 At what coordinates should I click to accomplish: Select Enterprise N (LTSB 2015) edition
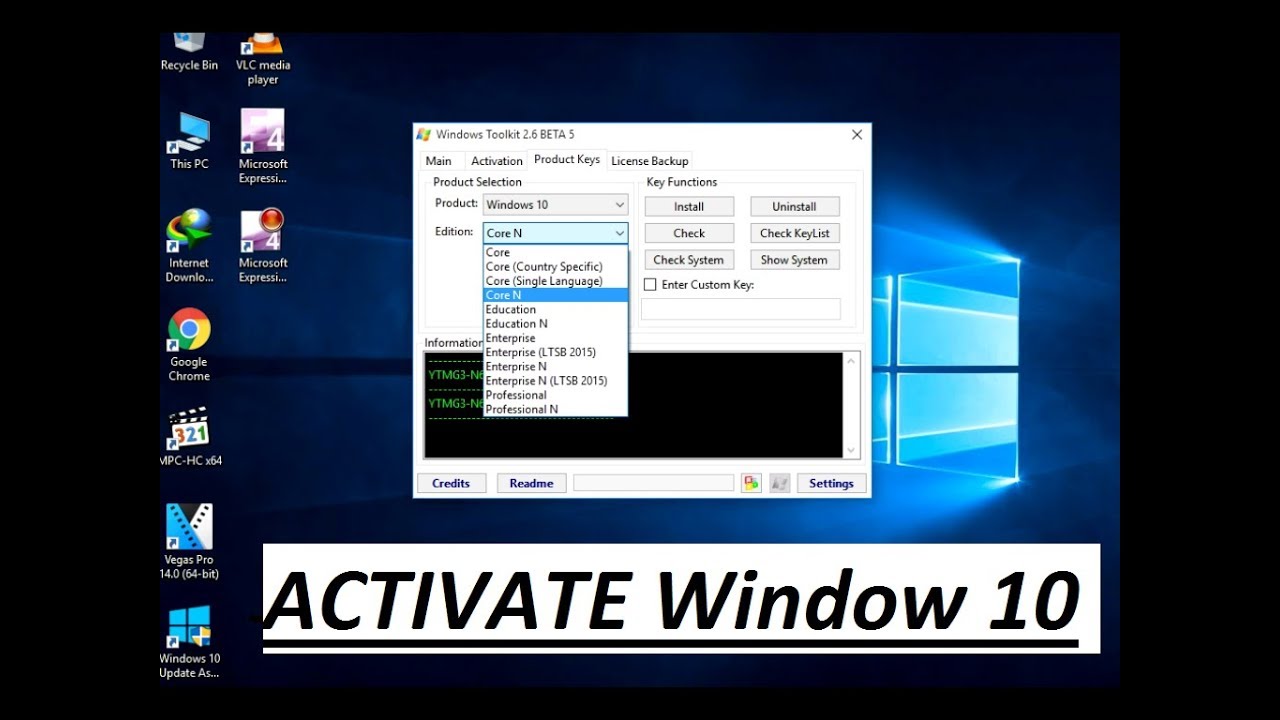tap(555, 381)
